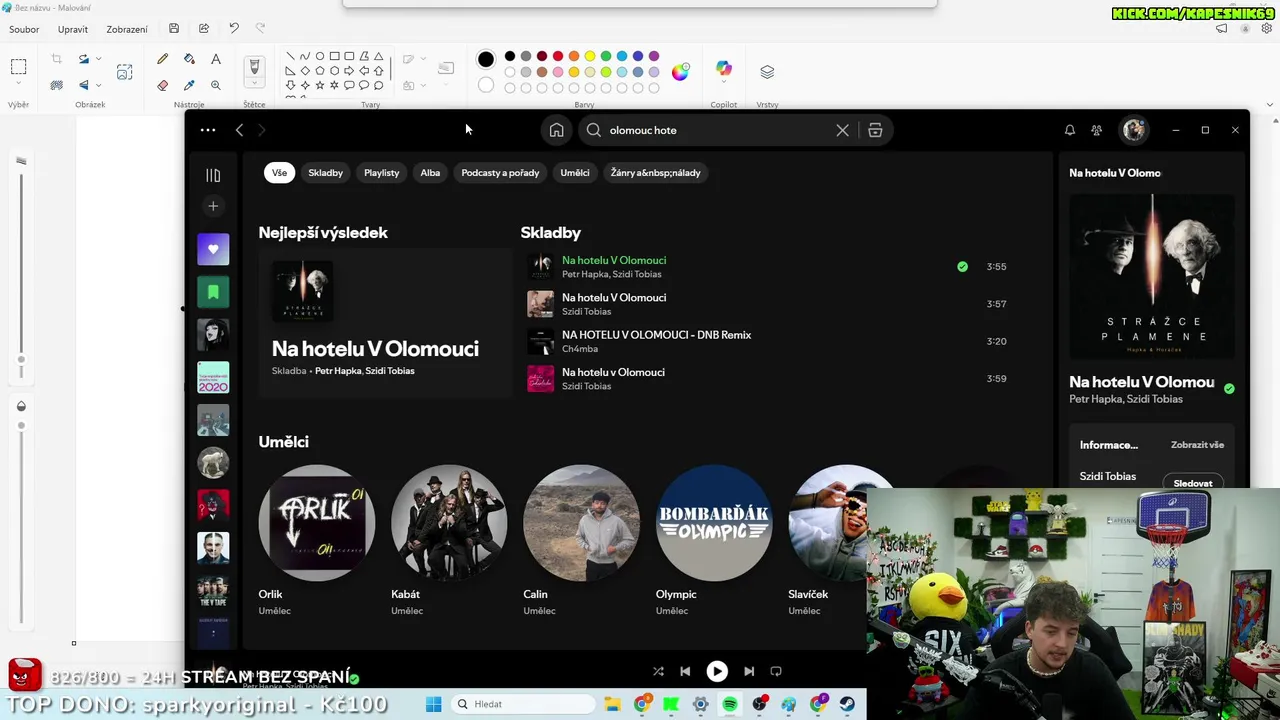Select the Vše filter tab
The width and height of the screenshot is (1280, 720).
click(279, 173)
